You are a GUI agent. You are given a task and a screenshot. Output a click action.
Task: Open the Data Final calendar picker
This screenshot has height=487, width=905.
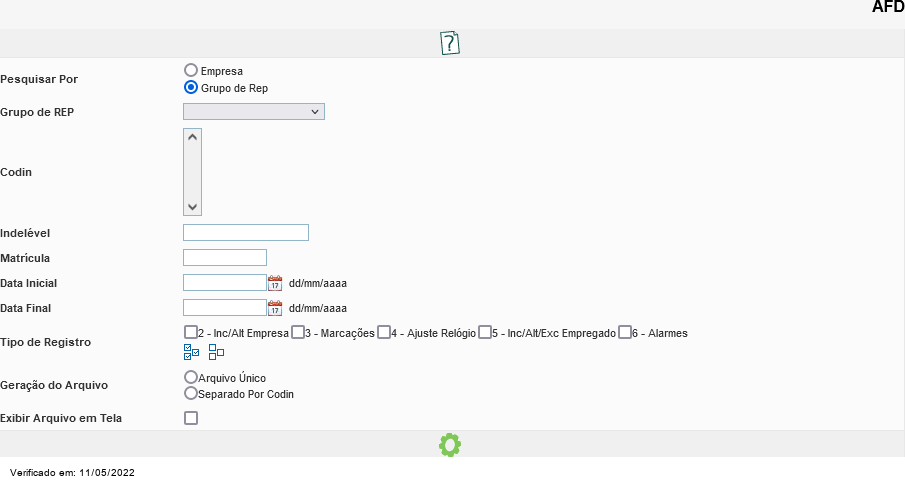275,308
